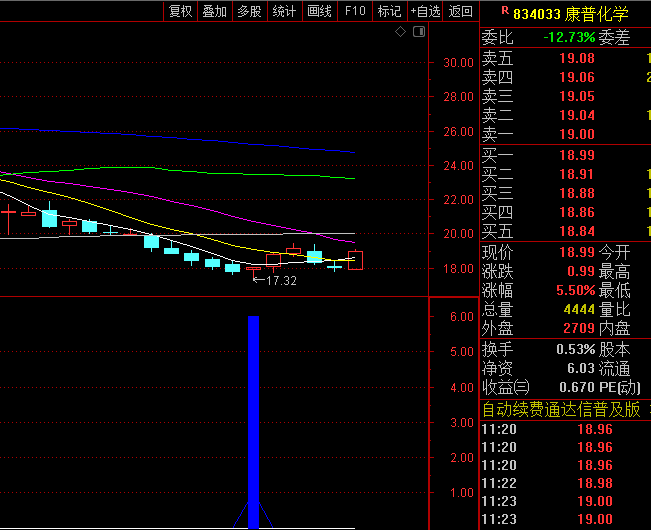The height and width of the screenshot is (530, 651).
Task: Open the 叠加 overlay option
Action: (214, 12)
